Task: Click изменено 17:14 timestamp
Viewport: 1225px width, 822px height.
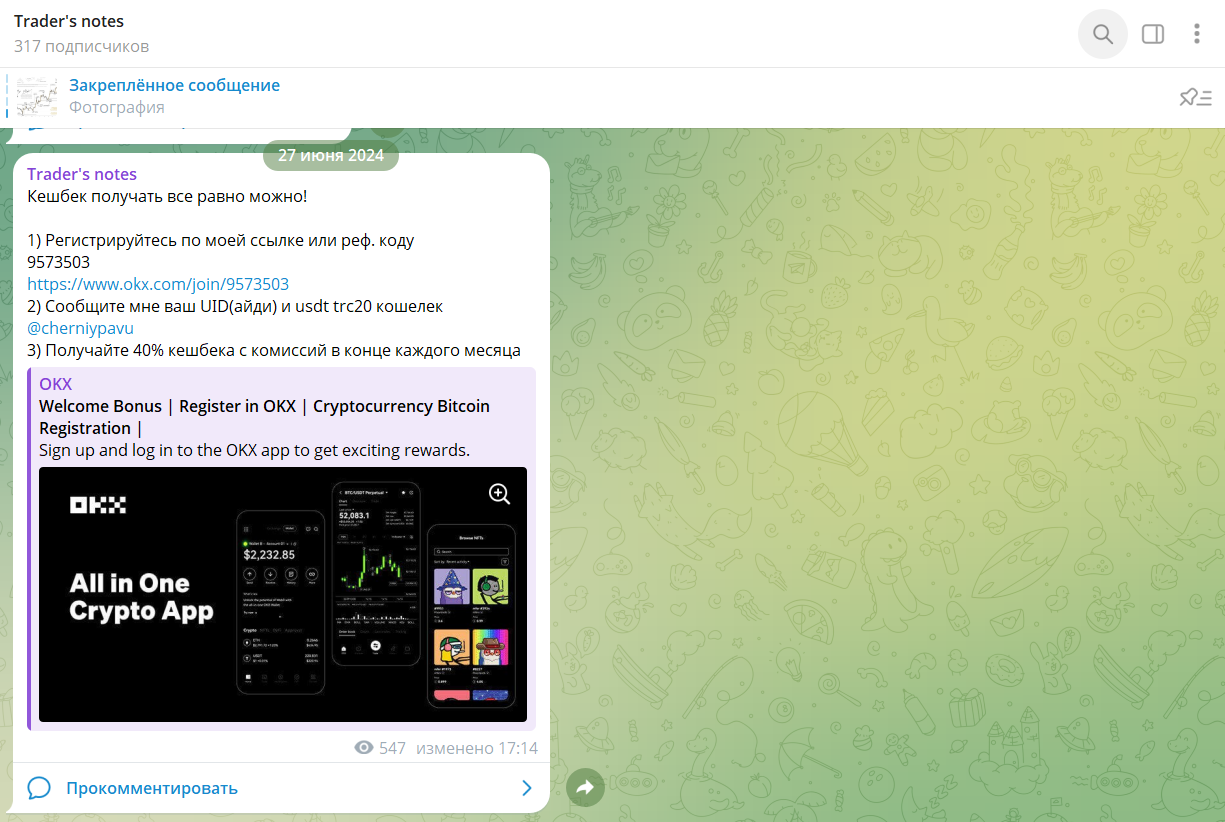Action: click(x=477, y=748)
